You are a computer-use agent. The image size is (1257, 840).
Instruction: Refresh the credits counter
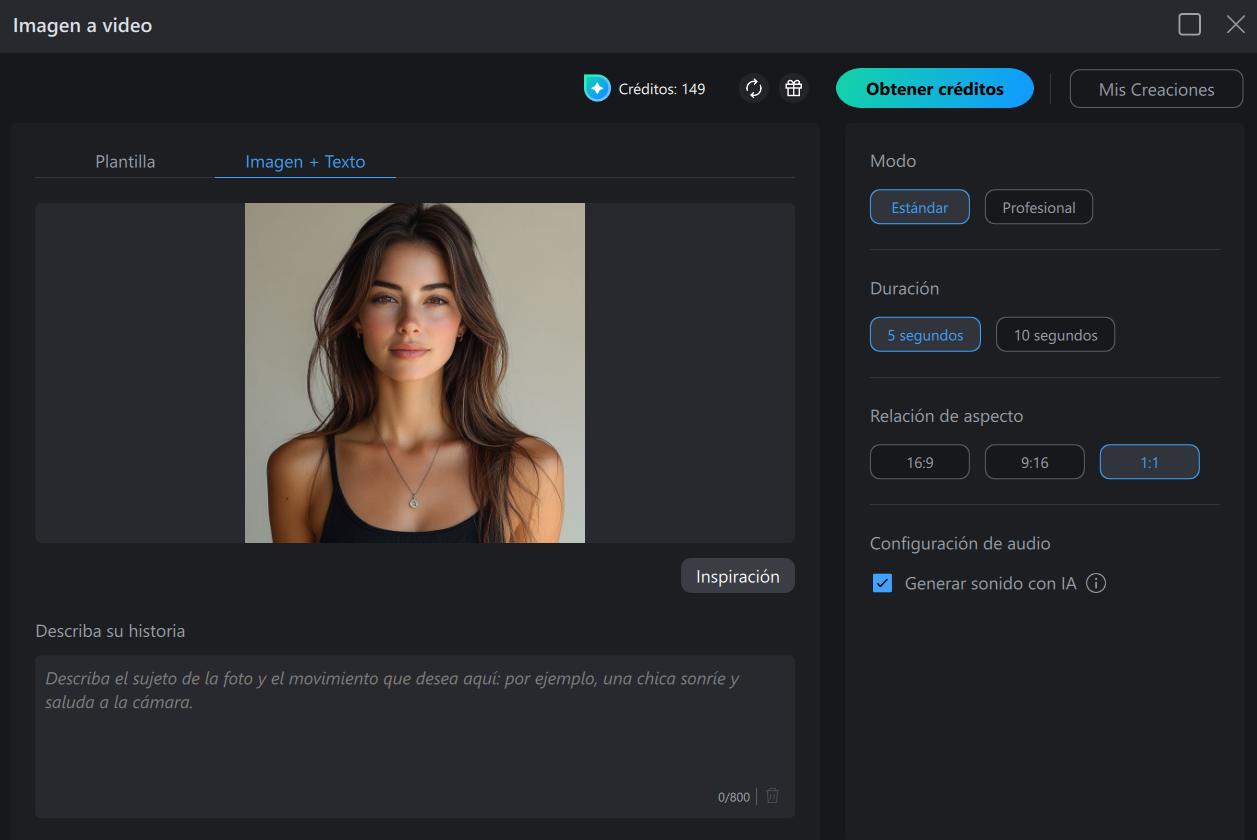753,88
